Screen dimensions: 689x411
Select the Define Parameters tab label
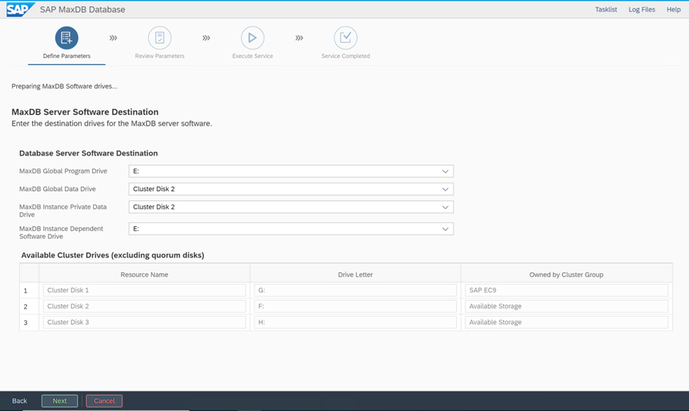point(67,56)
